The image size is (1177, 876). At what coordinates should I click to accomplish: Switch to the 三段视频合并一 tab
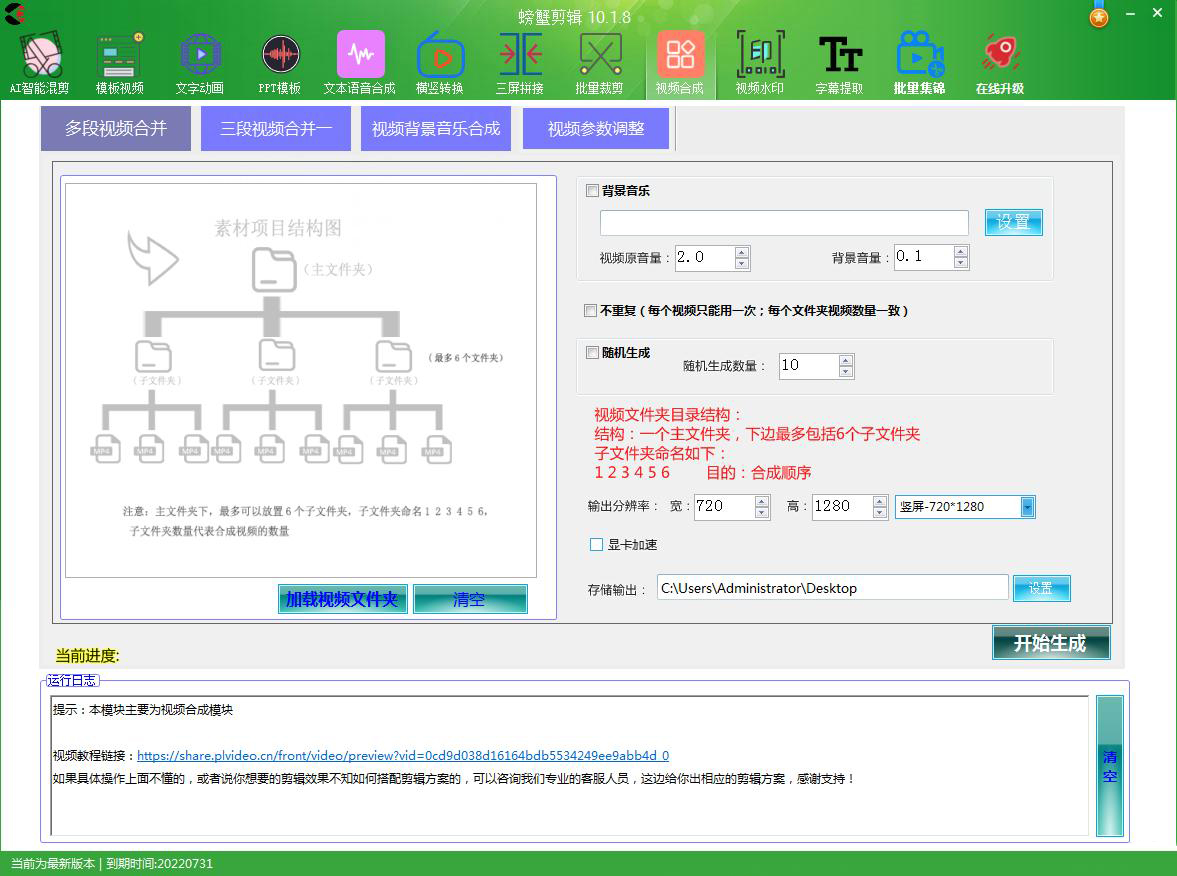click(275, 128)
